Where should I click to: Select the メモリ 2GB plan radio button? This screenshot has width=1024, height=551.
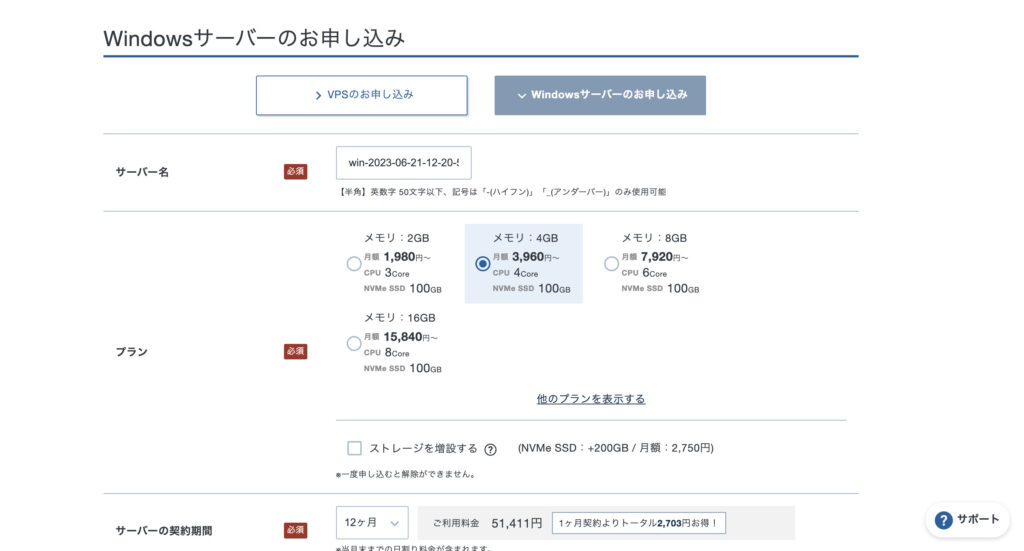coord(354,264)
